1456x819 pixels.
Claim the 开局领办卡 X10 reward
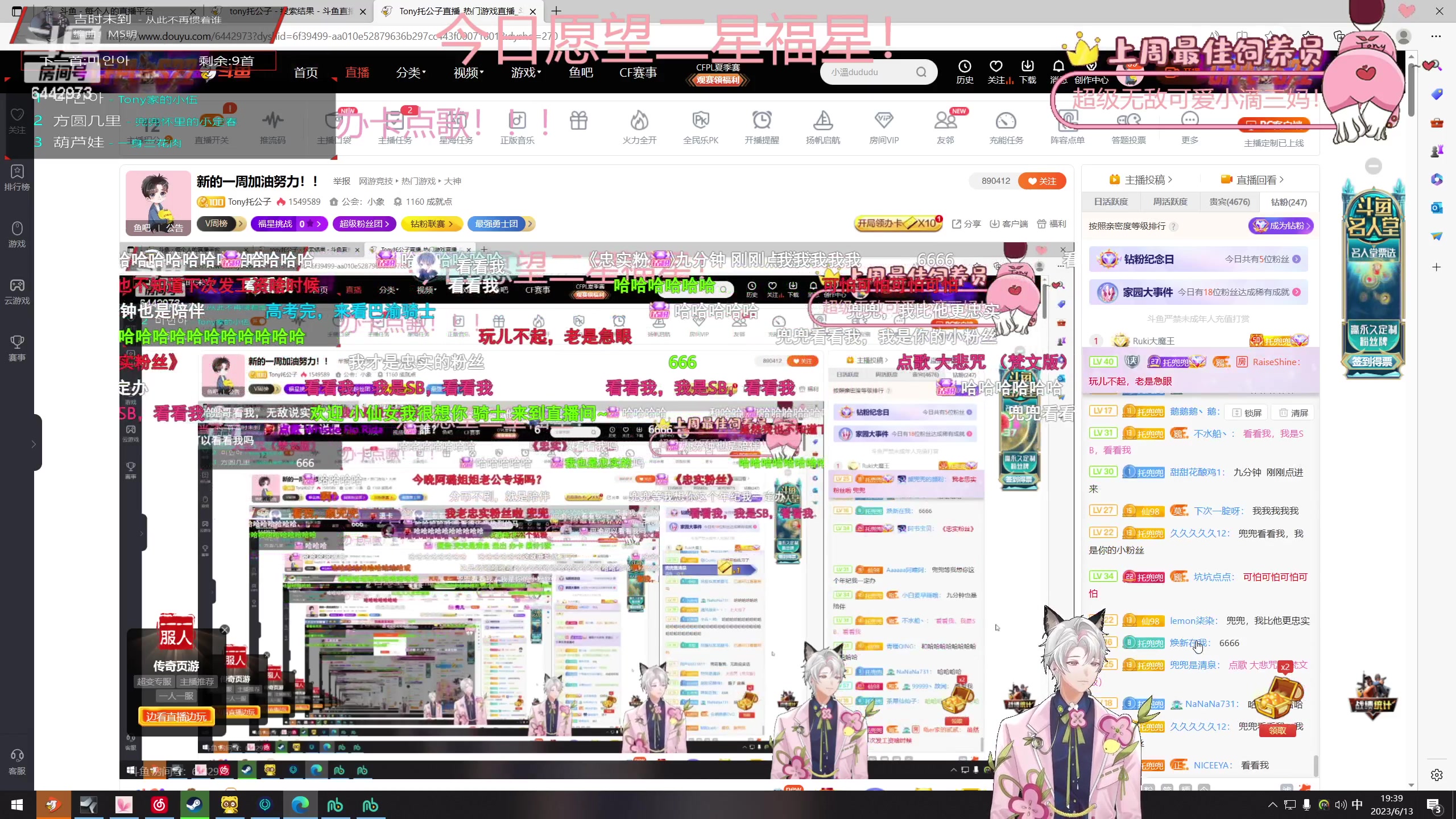click(897, 224)
